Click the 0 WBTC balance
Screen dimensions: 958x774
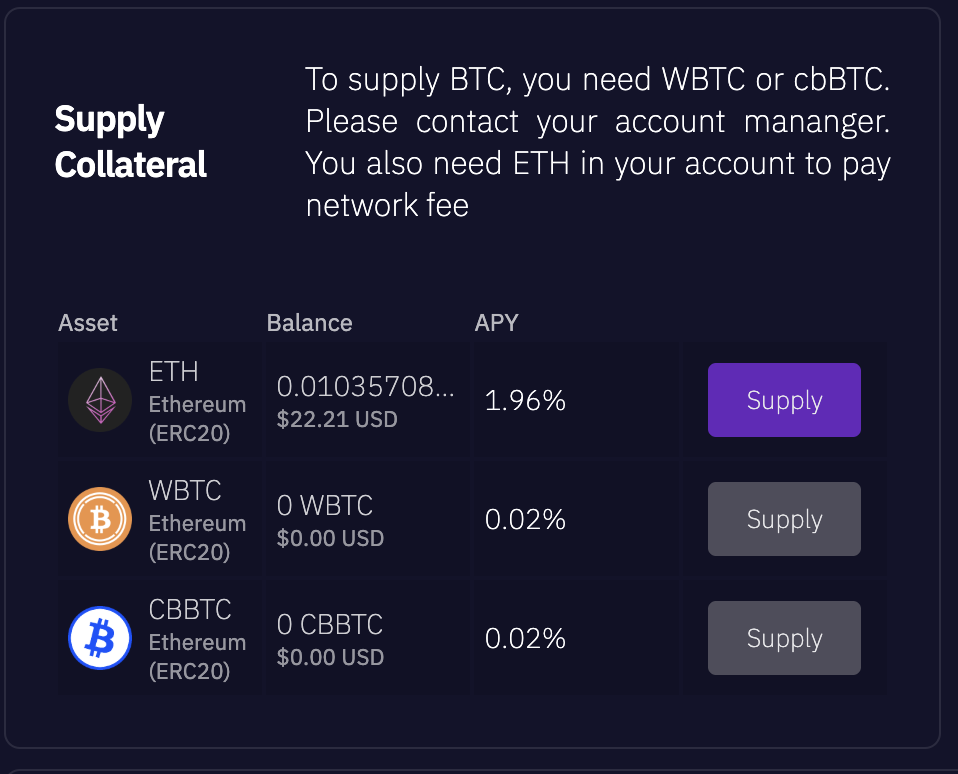(324, 505)
